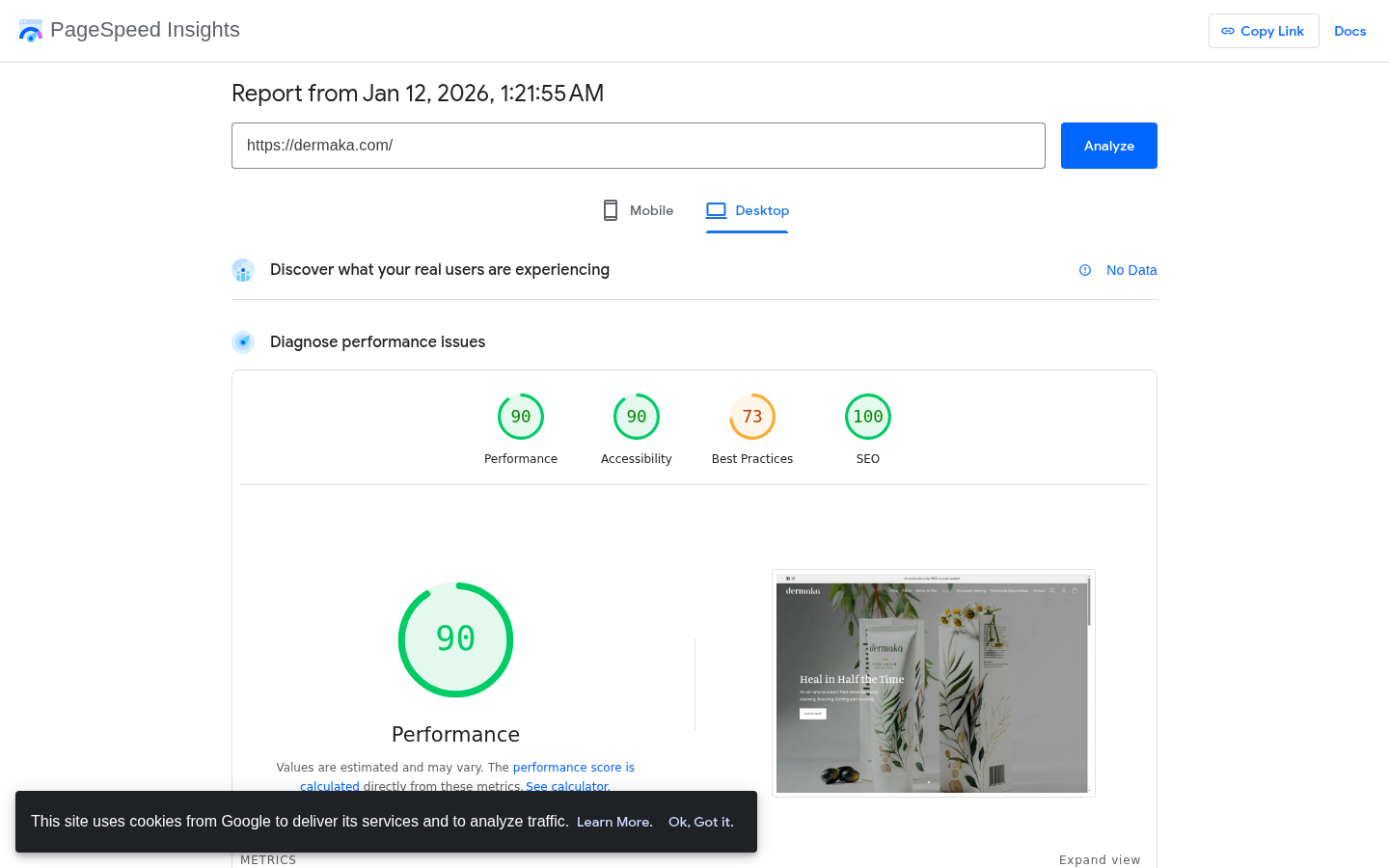Click the No Data link
Image resolution: width=1389 pixels, height=868 pixels.
click(x=1130, y=270)
